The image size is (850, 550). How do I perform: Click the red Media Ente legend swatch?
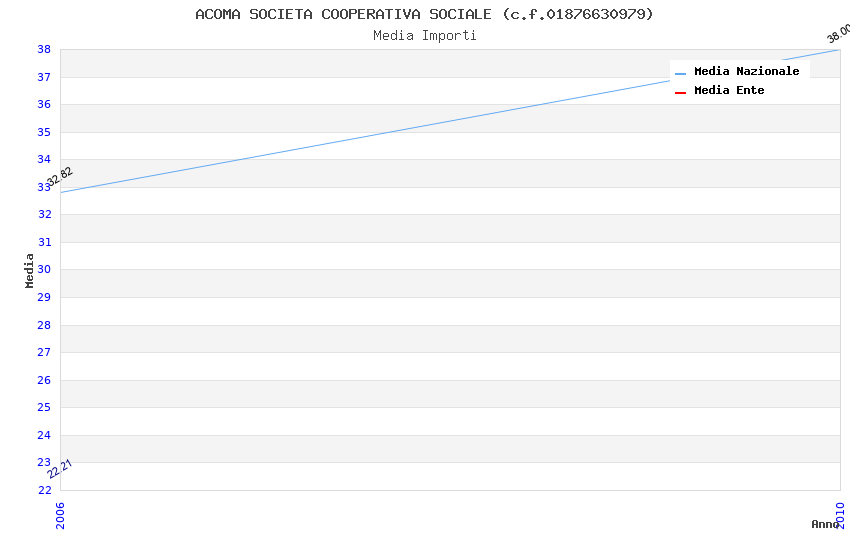680,92
